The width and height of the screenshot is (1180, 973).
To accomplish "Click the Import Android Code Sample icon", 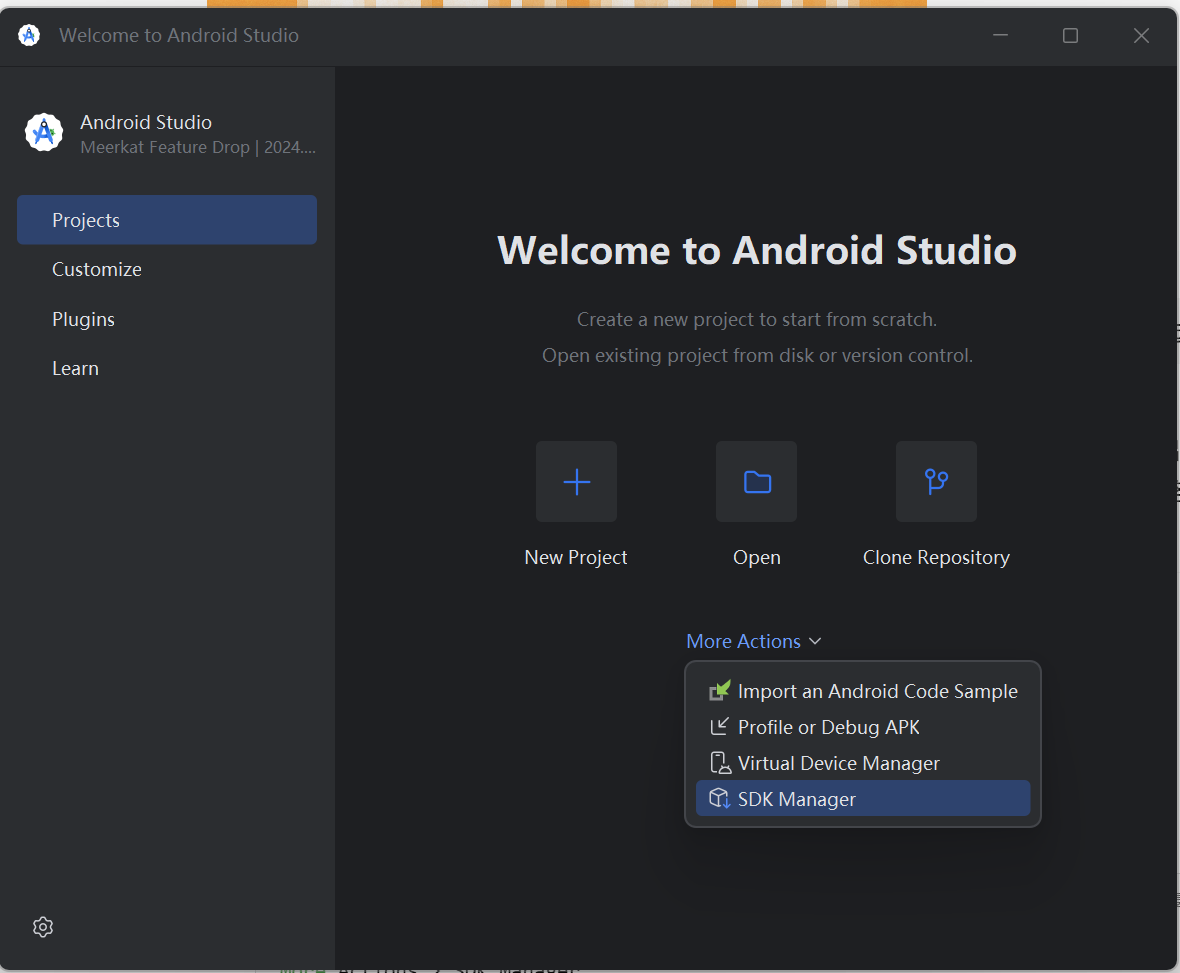I will 719,691.
